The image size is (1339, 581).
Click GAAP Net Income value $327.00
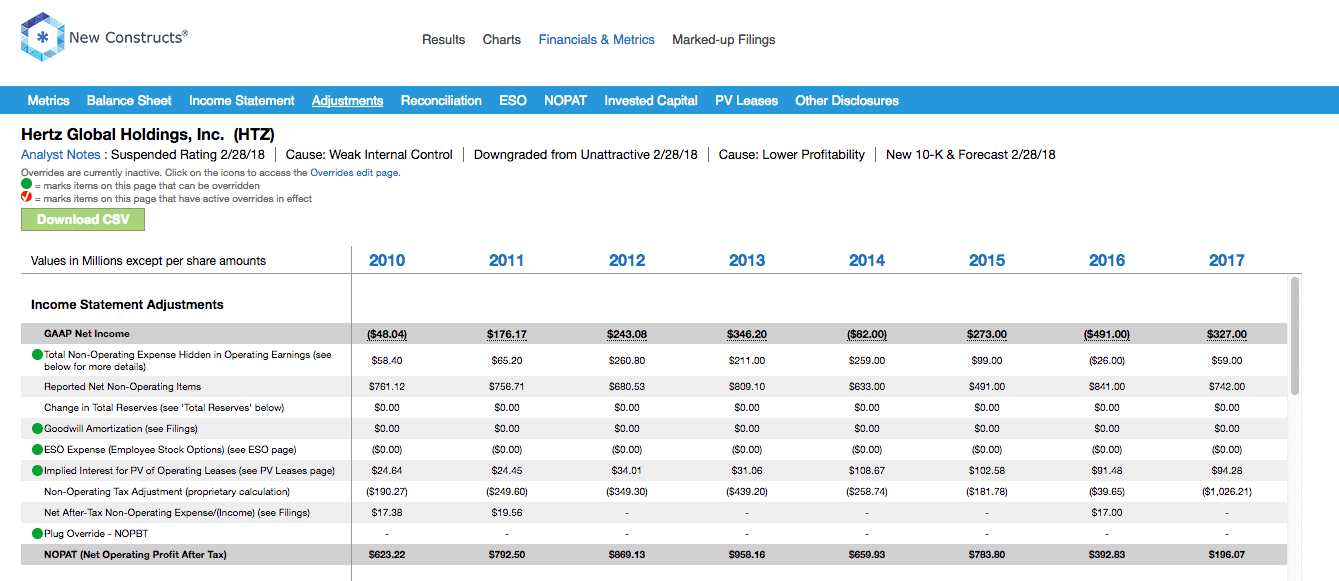(1227, 334)
